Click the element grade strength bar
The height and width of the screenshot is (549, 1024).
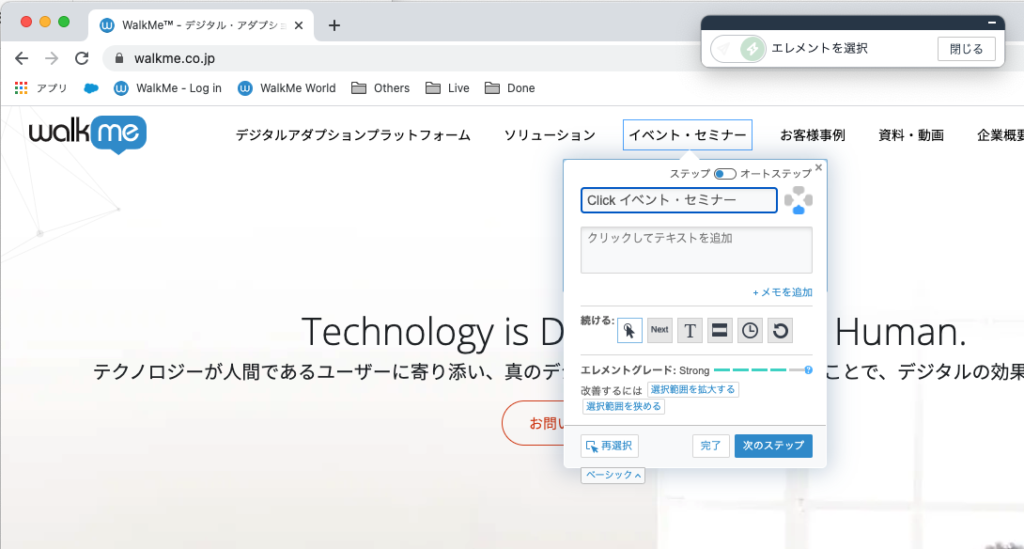pos(758,370)
